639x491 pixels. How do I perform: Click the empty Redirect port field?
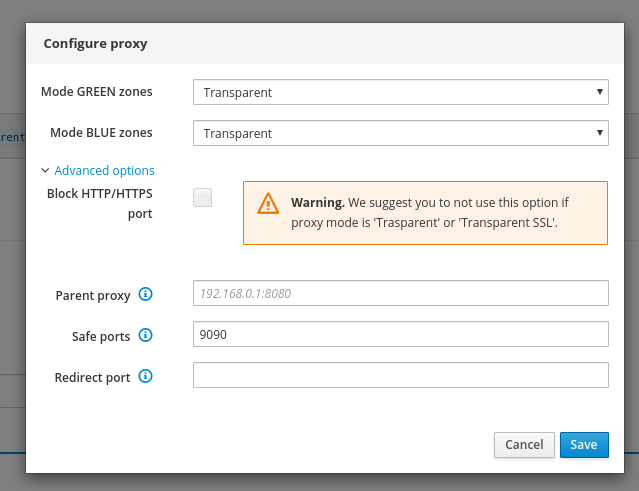[401, 375]
